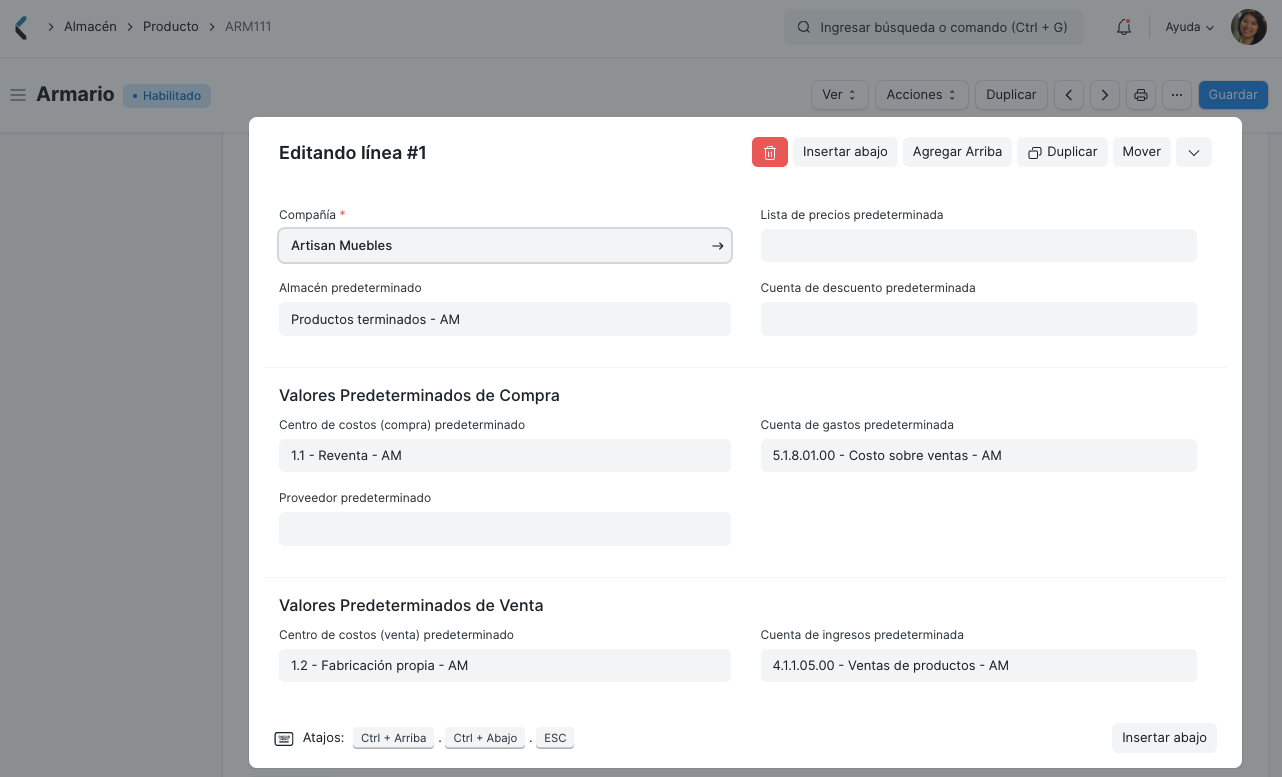Click the Valores Predeterminados de Venta heading

(x=411, y=606)
